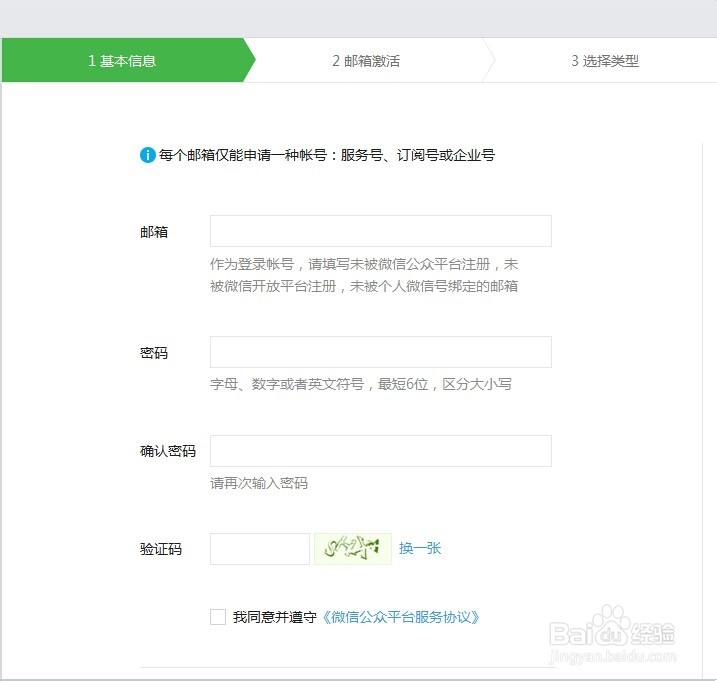
Task: Click the hint text 作为登录帐号，请填写未被微信公众平台注册
Action: 350,264
